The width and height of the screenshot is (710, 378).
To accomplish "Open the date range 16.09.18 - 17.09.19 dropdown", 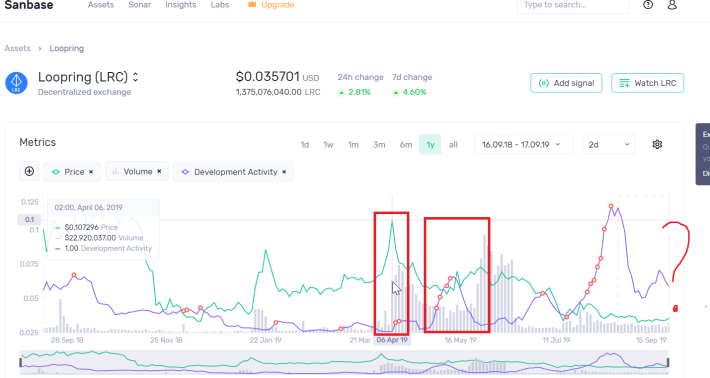I will tap(523, 144).
